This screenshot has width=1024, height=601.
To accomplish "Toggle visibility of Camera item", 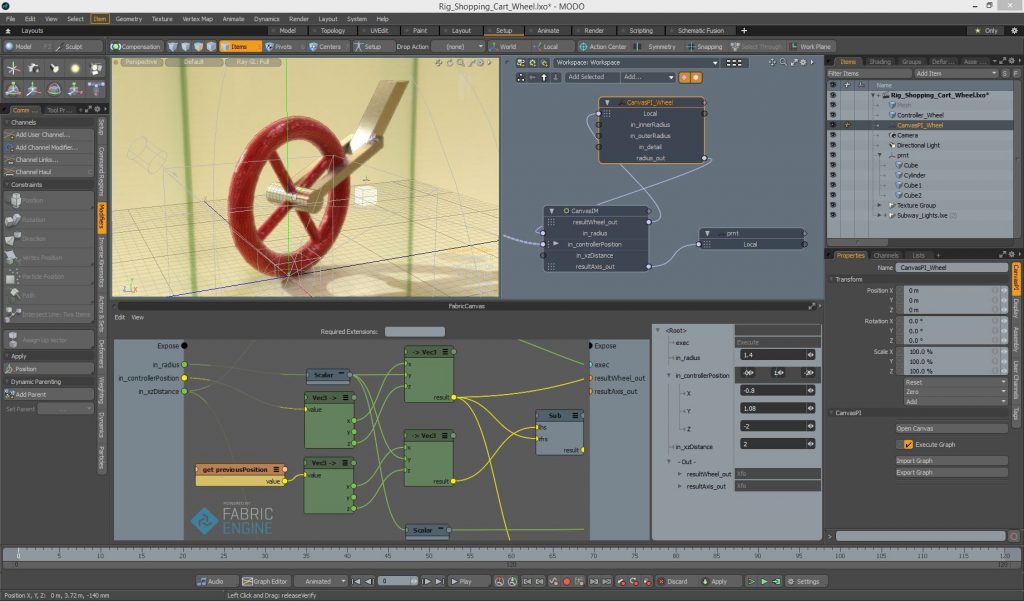I will [x=833, y=135].
